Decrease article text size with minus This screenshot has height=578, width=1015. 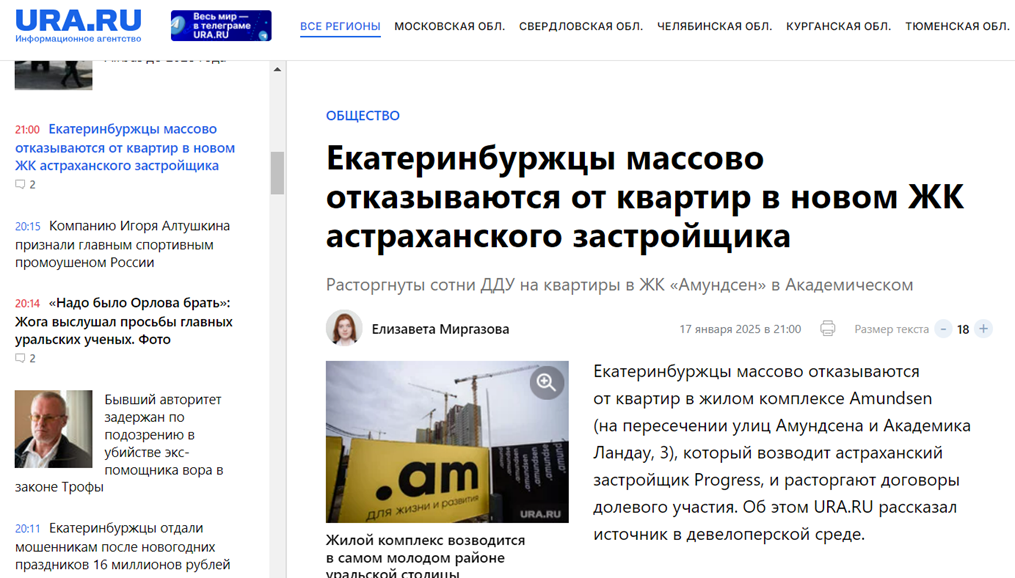(x=943, y=329)
